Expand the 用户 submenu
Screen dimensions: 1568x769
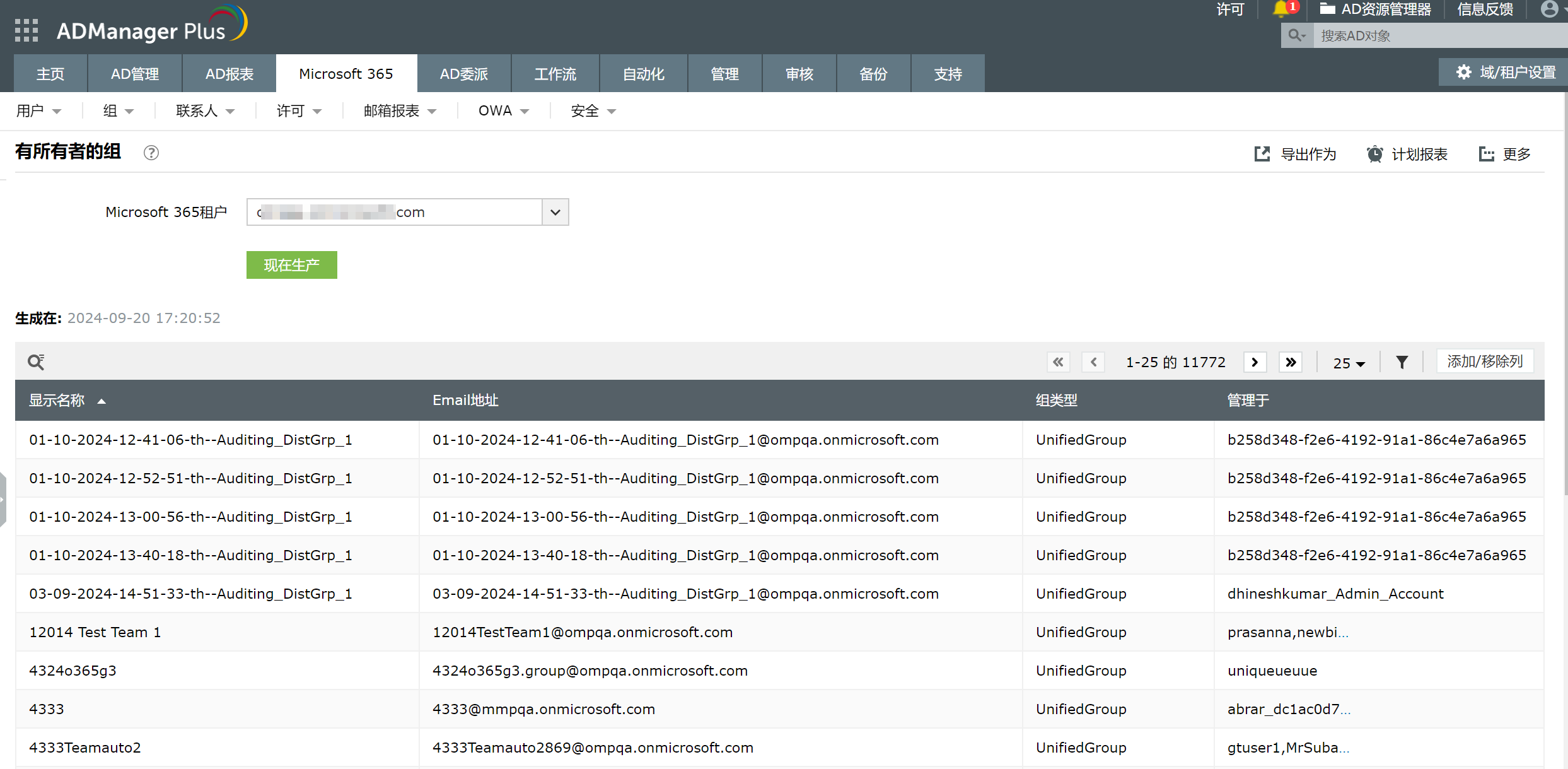[x=38, y=111]
